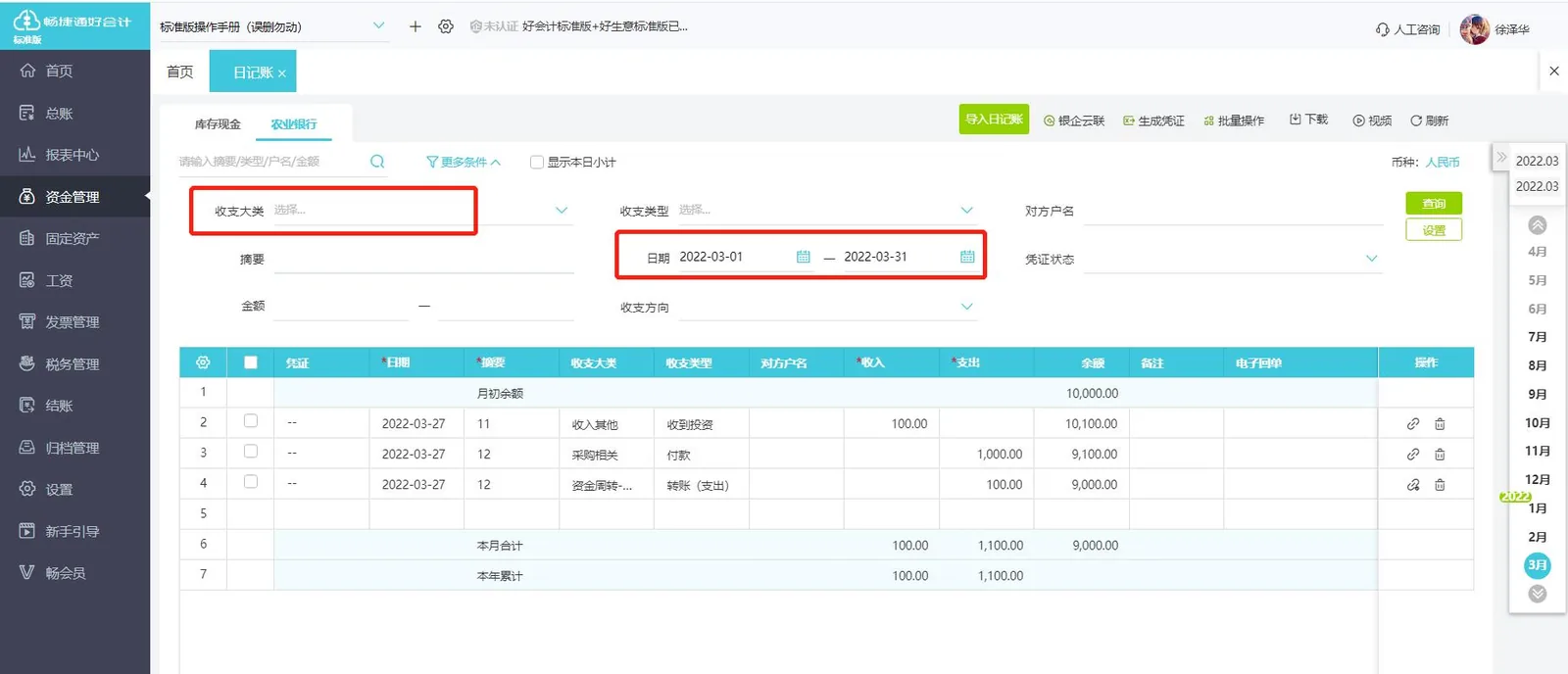This screenshot has height=674, width=1568.
Task: Toggle the select-all checkbox in table header
Action: tap(251, 362)
